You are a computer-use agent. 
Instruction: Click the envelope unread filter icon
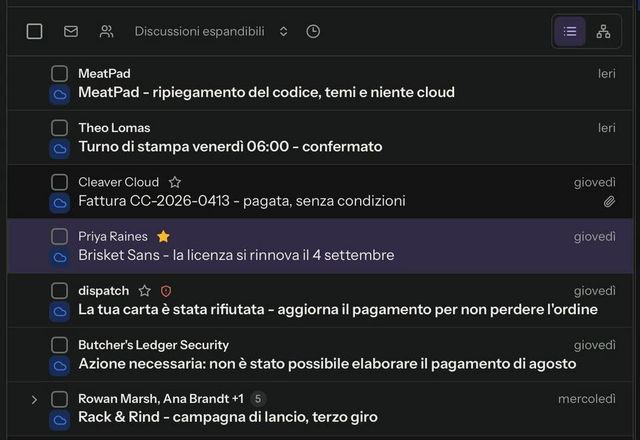pyautogui.click(x=71, y=31)
